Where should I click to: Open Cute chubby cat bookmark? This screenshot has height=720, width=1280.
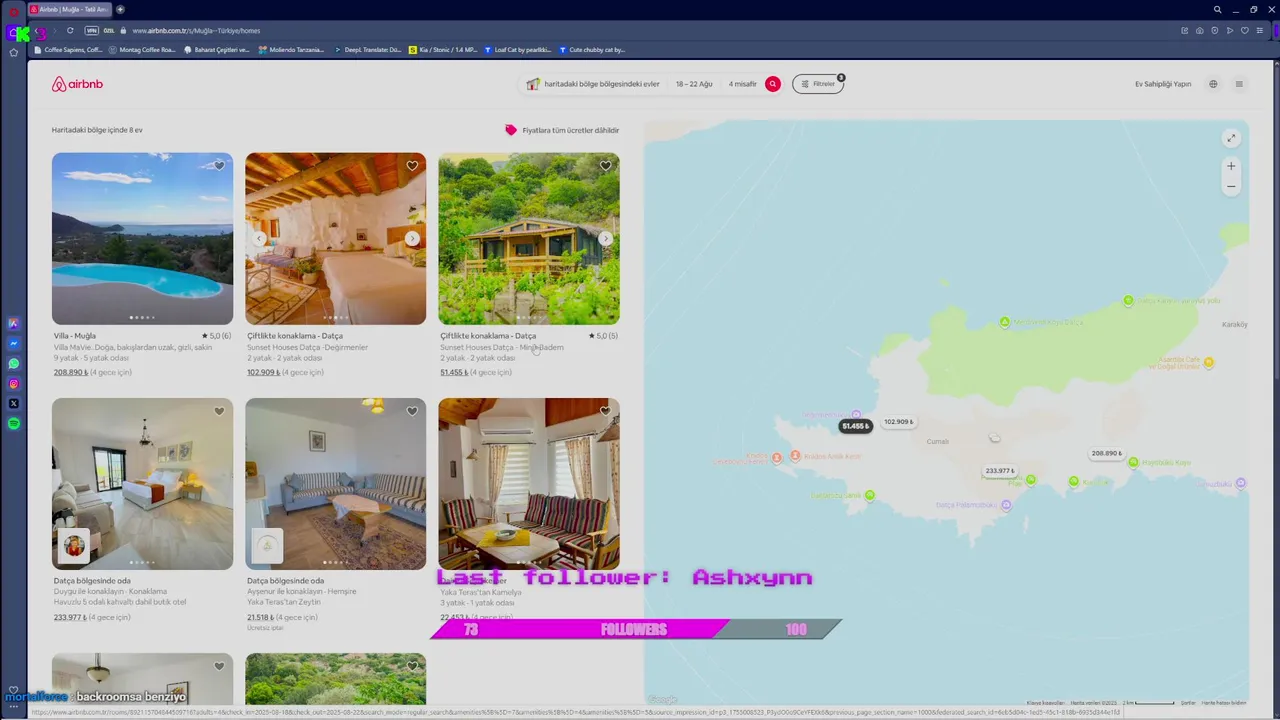592,49
